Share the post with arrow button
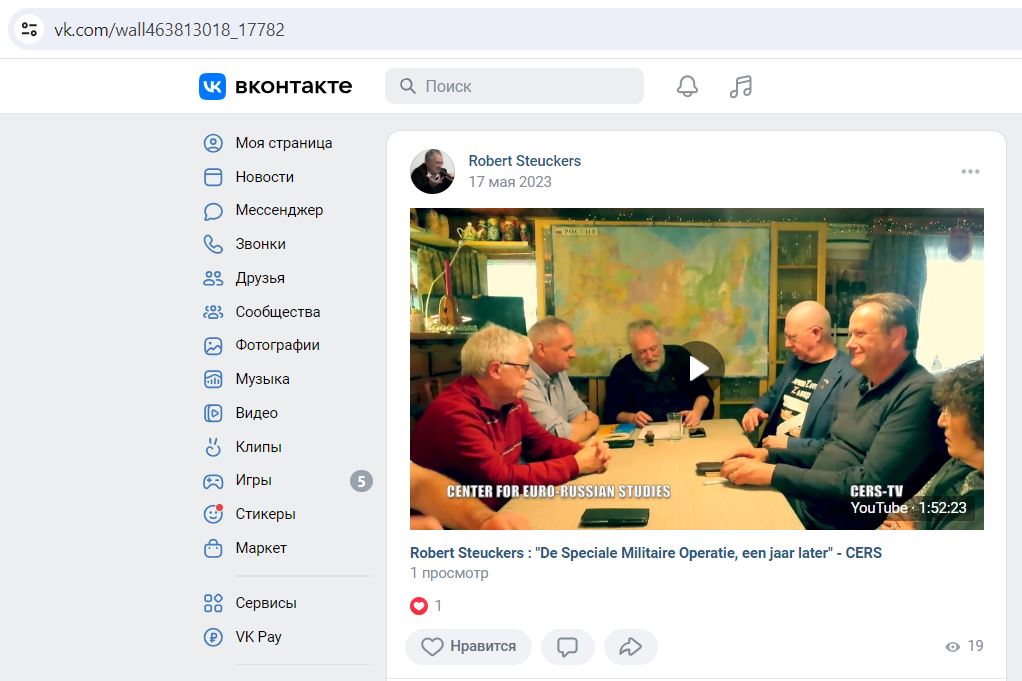Screen dimensions: 1022x681 click(x=630, y=646)
